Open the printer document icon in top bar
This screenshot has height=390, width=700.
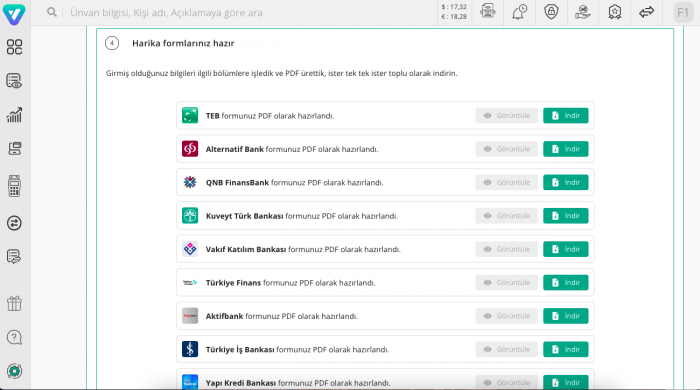(488, 12)
